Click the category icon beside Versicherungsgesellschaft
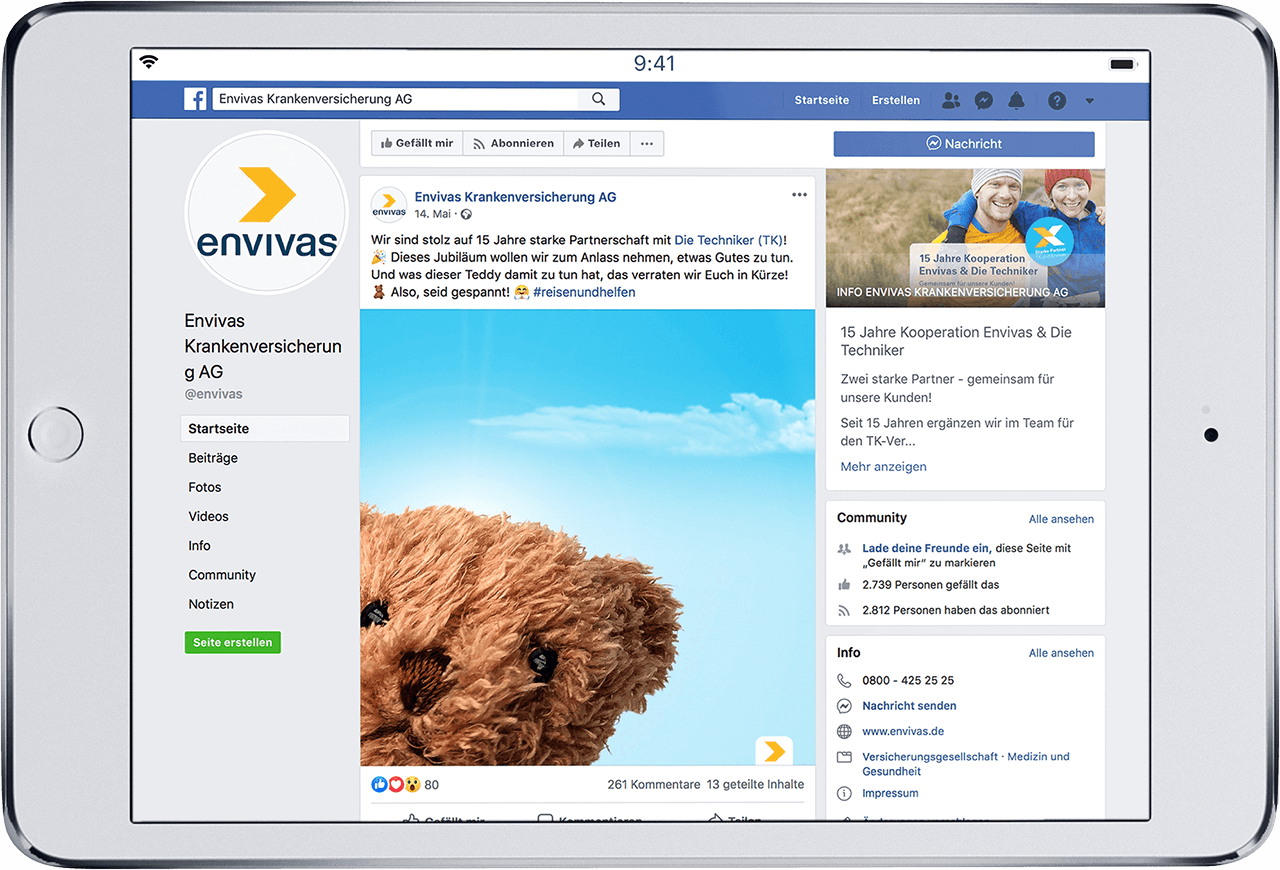Viewport: 1280px width, 870px height. pyautogui.click(x=844, y=758)
